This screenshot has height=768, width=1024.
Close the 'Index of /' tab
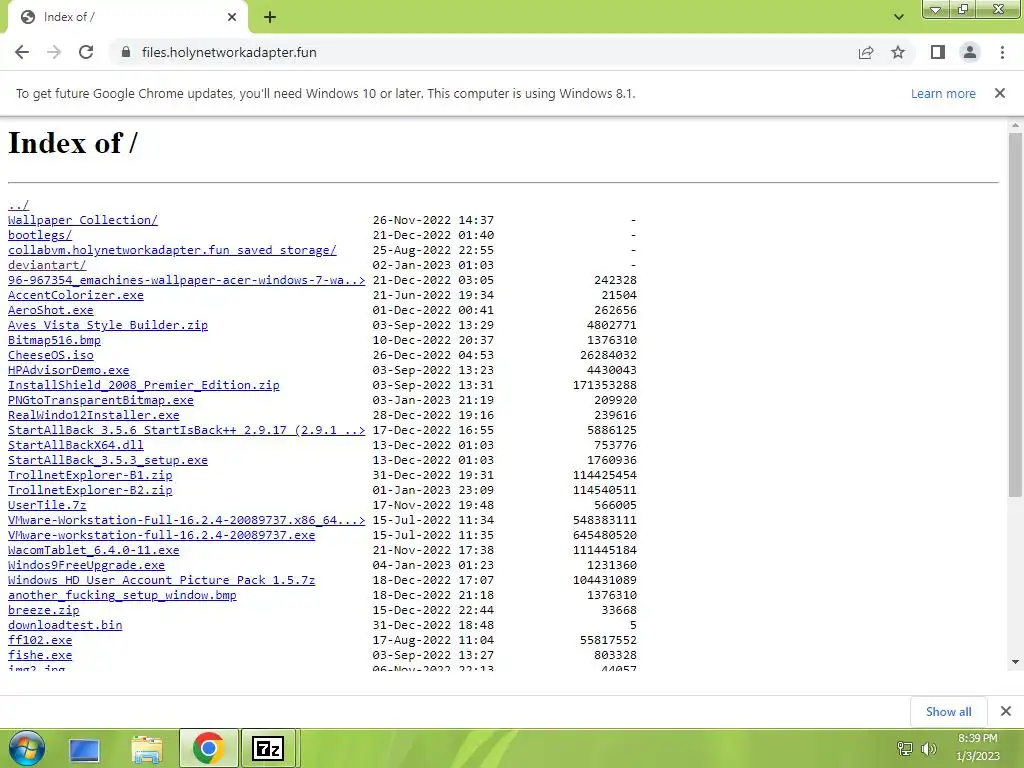pyautogui.click(x=232, y=17)
